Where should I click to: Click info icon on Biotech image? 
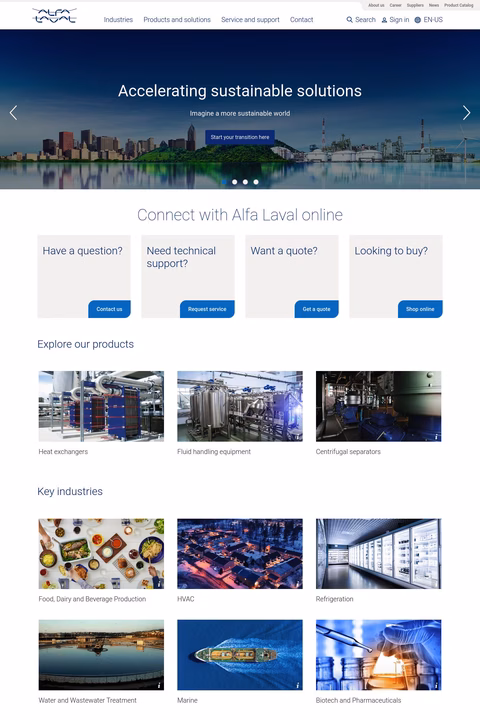click(436, 686)
